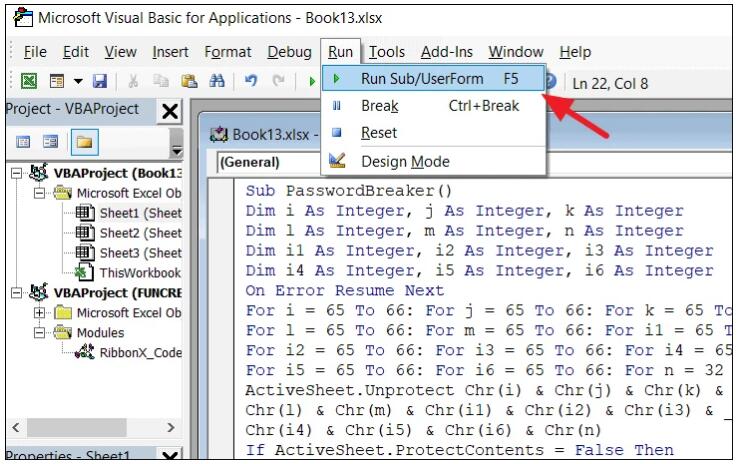Viewport: 741px width, 464px height.
Task: Click the blue Help icon in toolbar
Action: tap(551, 82)
